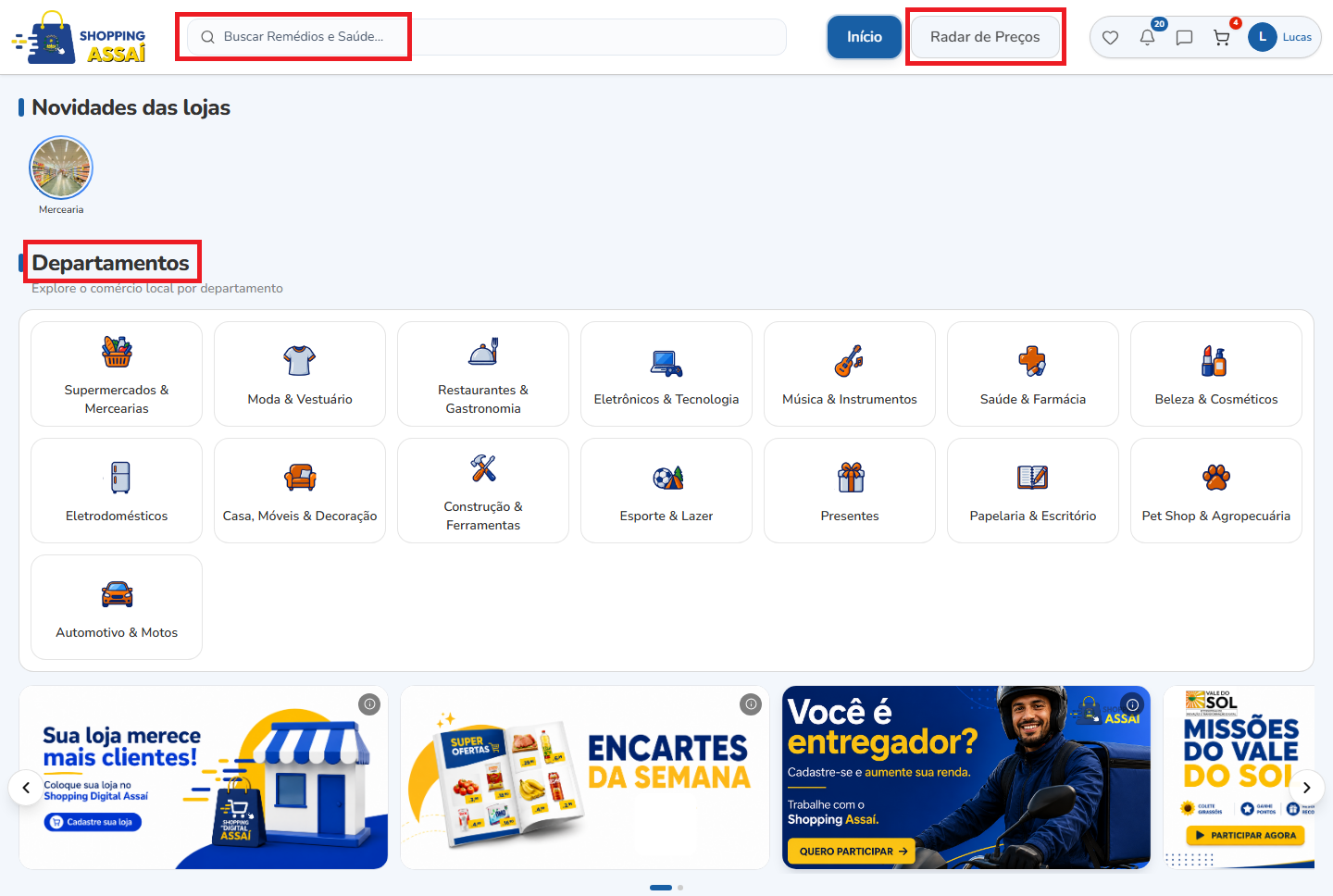
Task: Click the Automotivo & Motos label
Action: point(117,632)
